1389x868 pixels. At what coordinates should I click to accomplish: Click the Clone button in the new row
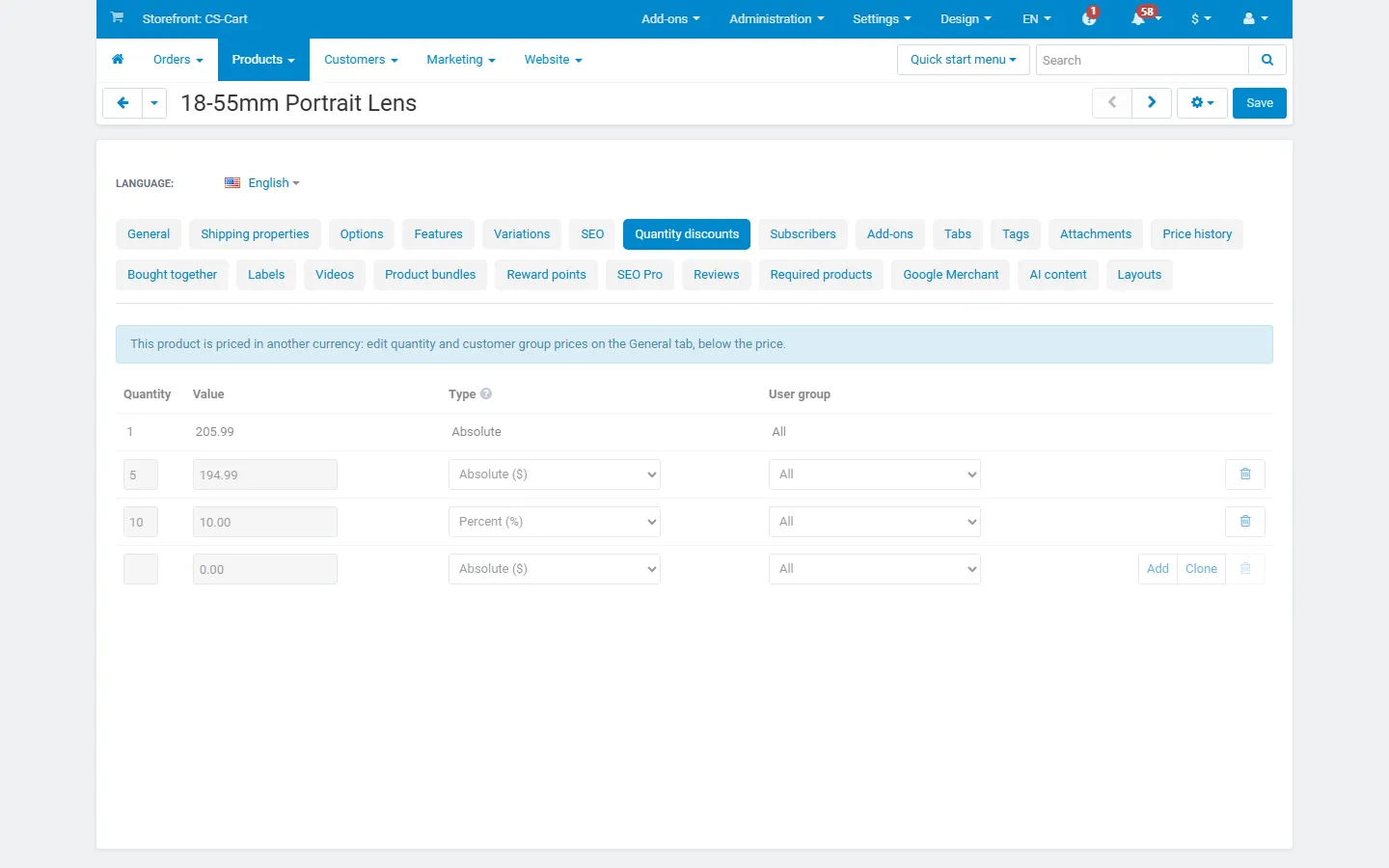(1201, 569)
